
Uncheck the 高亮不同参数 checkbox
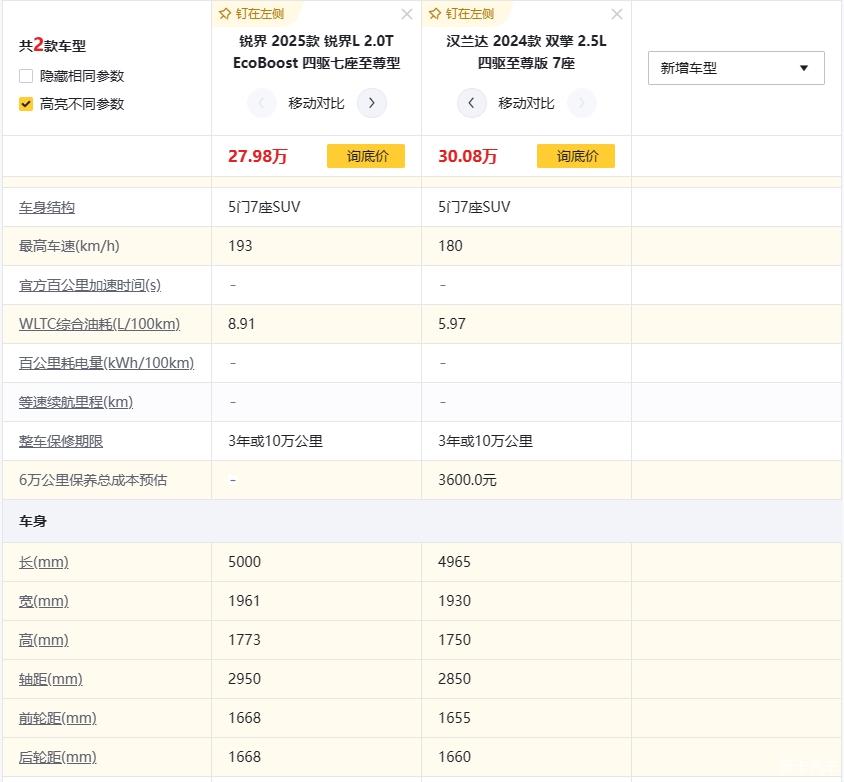(x=26, y=103)
